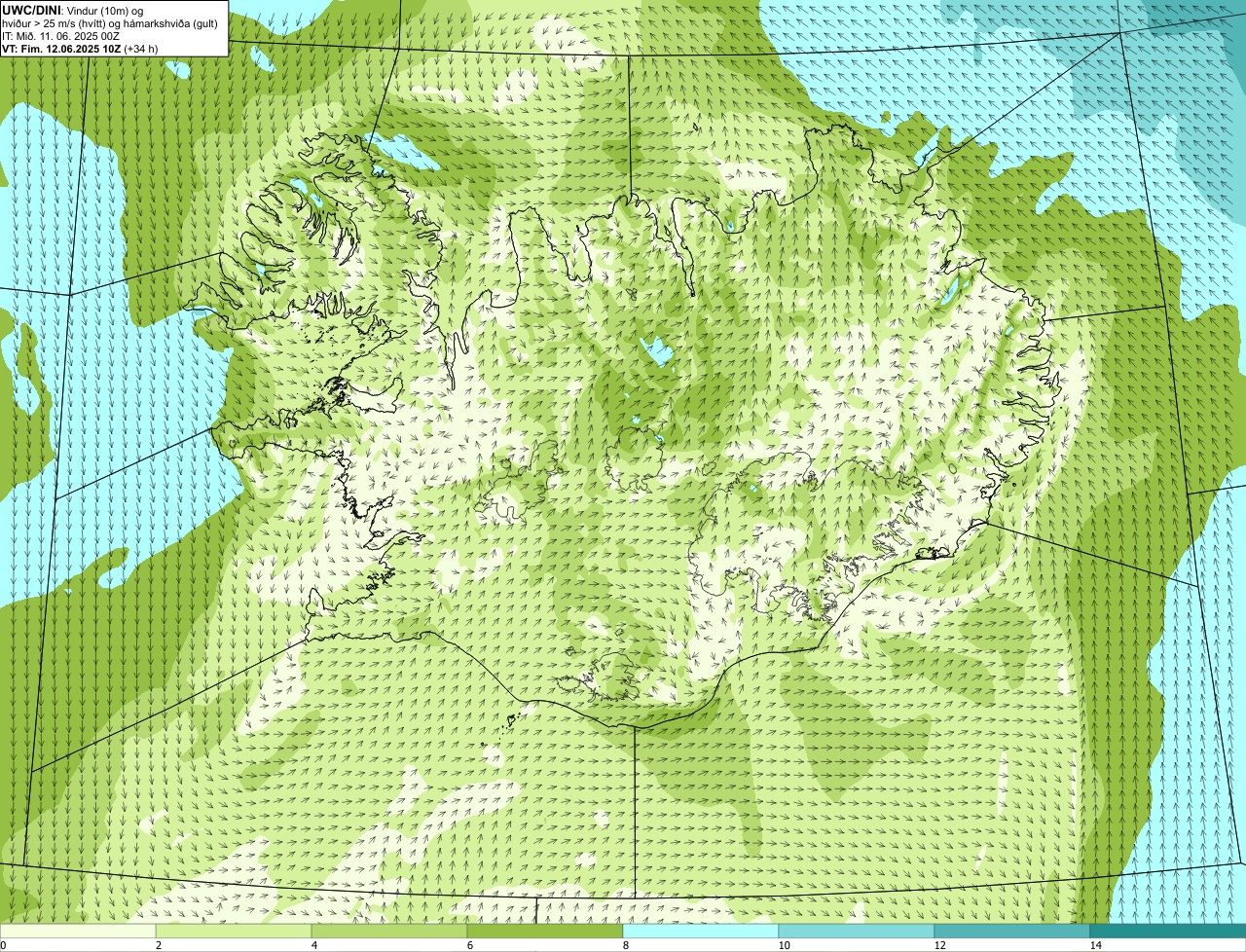Click the 10–12 m/s cyan legend swatch

(857, 931)
